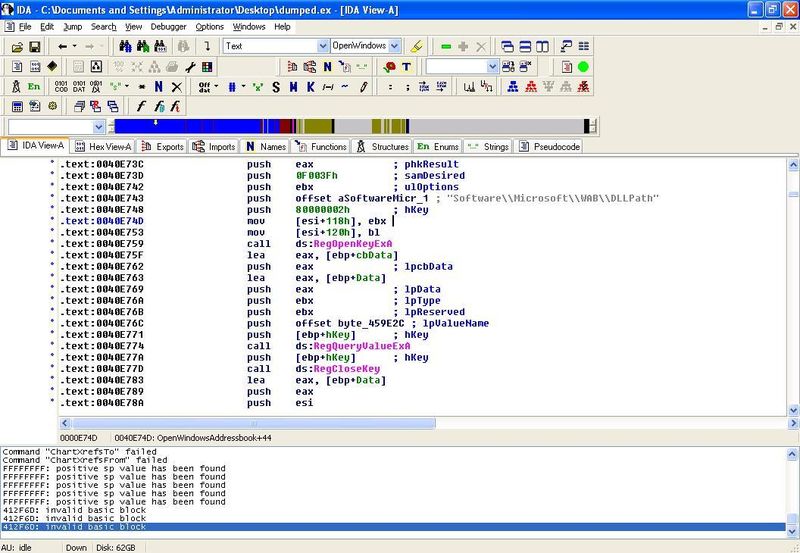Click the yellow highlighter icon
The image size is (800, 553).
click(x=416, y=46)
